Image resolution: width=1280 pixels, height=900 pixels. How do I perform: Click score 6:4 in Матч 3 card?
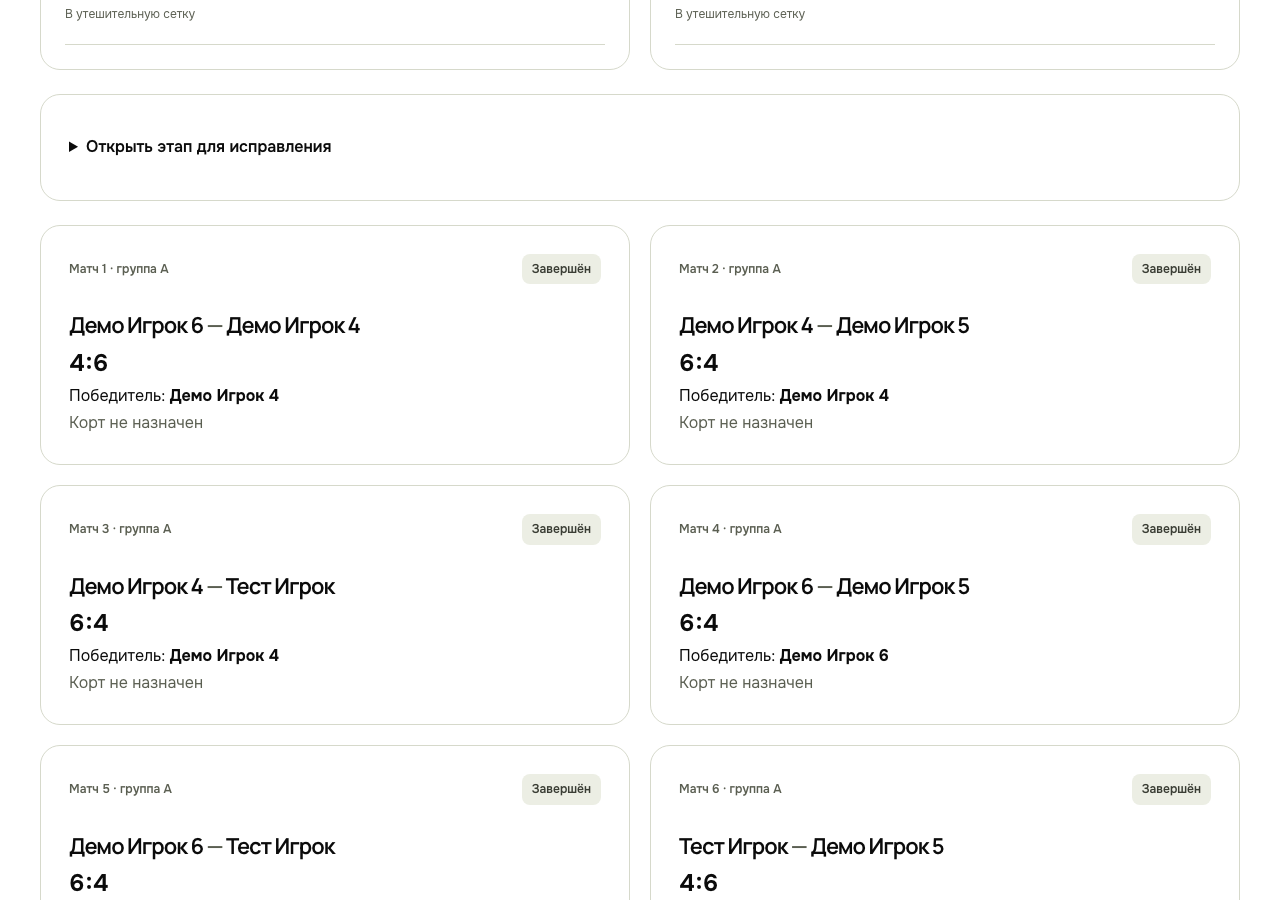(x=88, y=622)
